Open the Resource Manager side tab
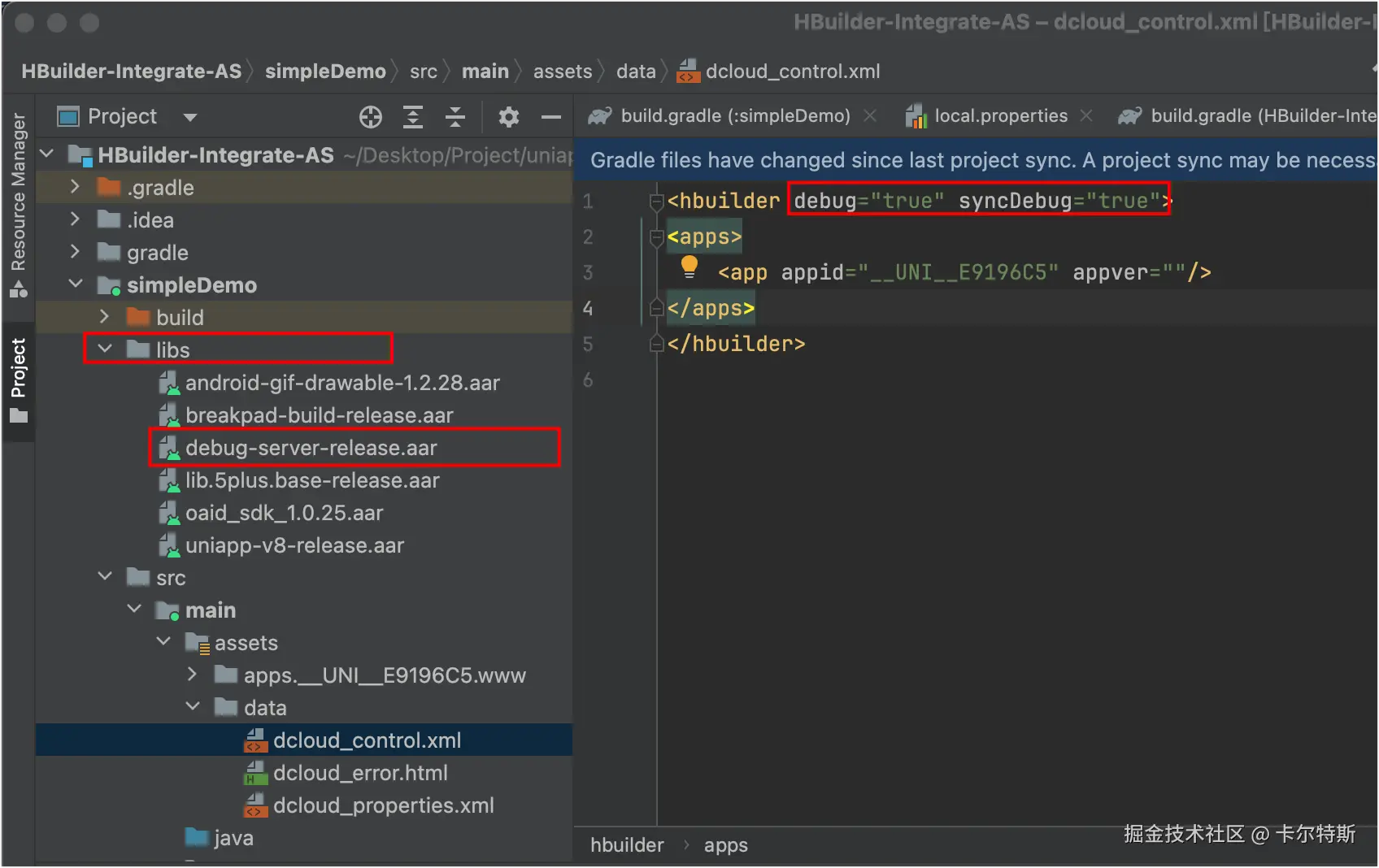The image size is (1379, 868). (18, 205)
